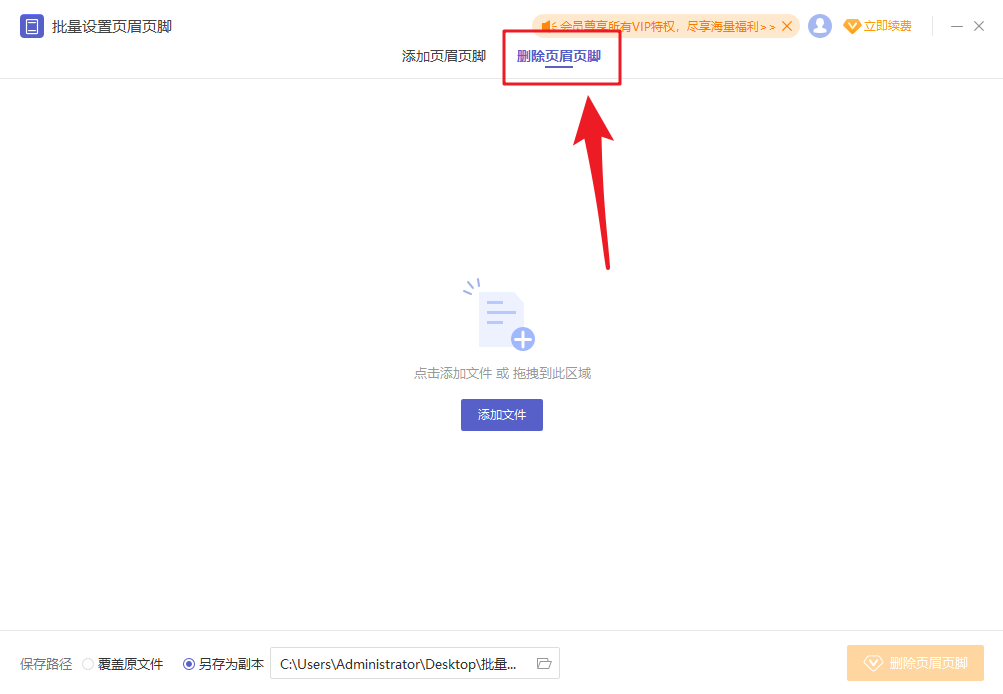Image resolution: width=1003 pixels, height=694 pixels.
Task: Click the 添加文件 button
Action: 502,415
